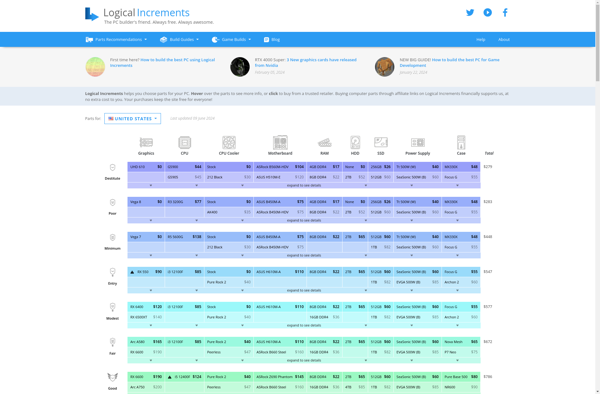The image size is (600, 394).
Task: Click the Case tower column icon
Action: 461,142
